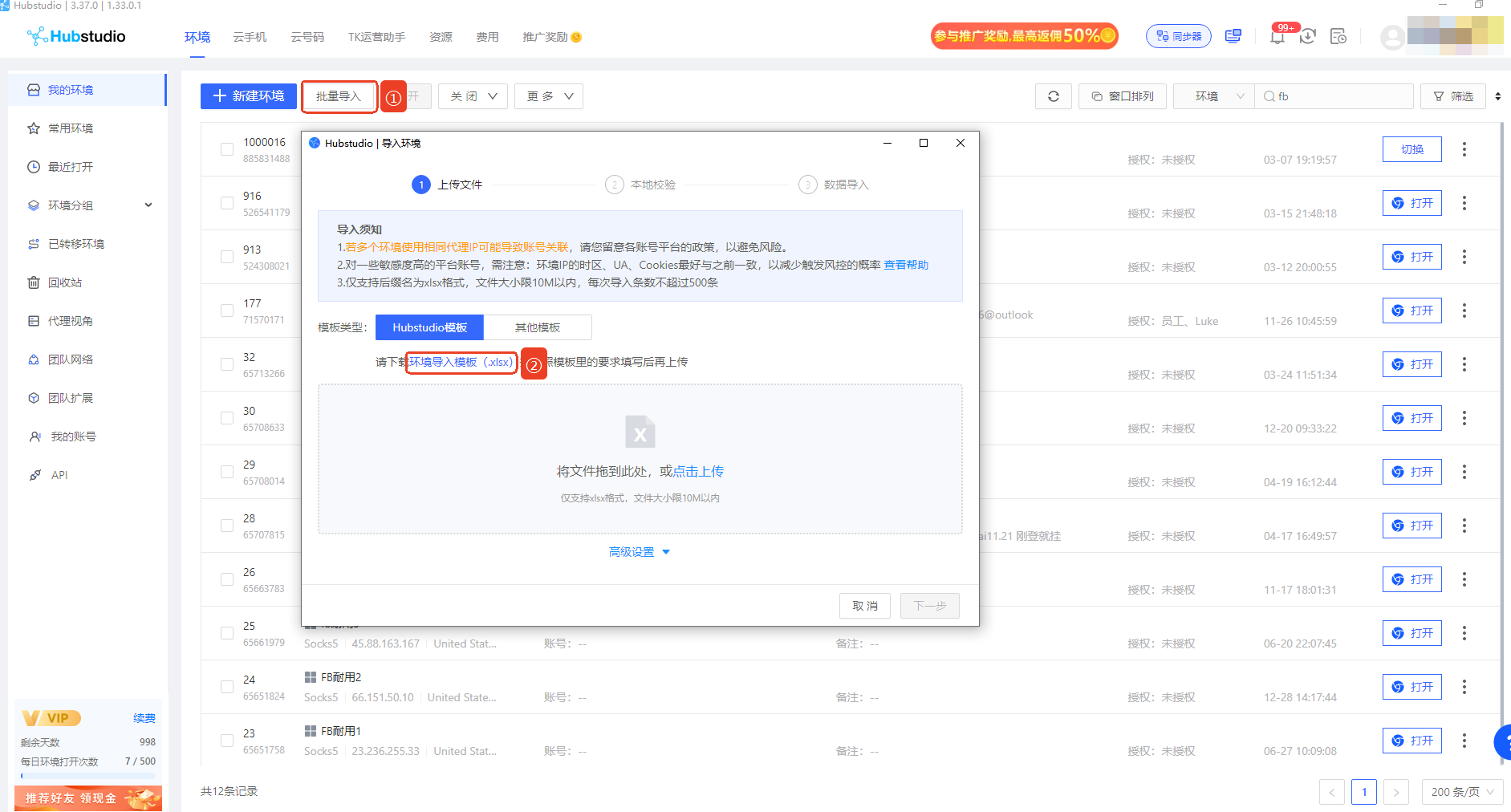This screenshot has width=1511, height=812.
Task: Select checkbox for environment 28
Action: pos(227,526)
